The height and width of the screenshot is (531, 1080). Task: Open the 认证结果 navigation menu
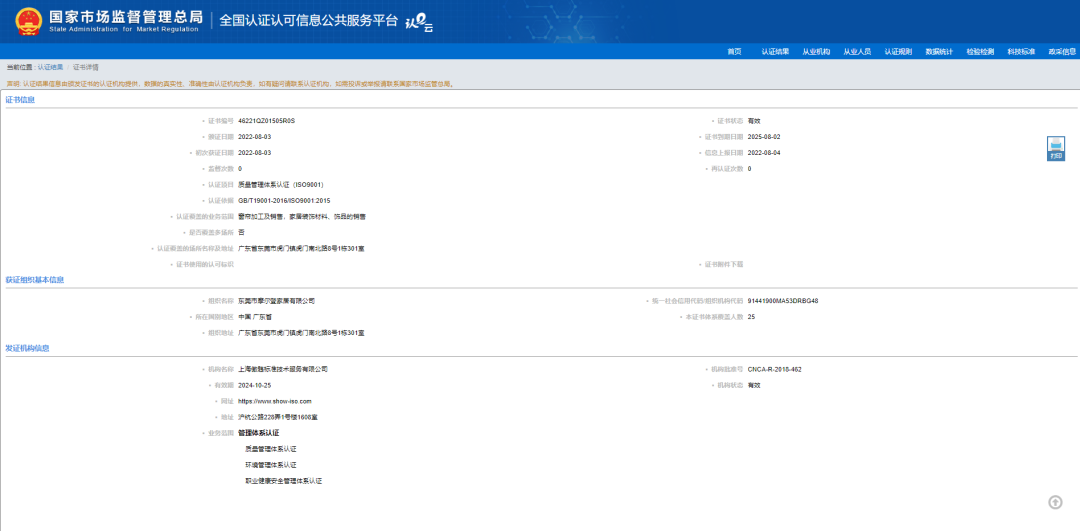click(x=775, y=51)
